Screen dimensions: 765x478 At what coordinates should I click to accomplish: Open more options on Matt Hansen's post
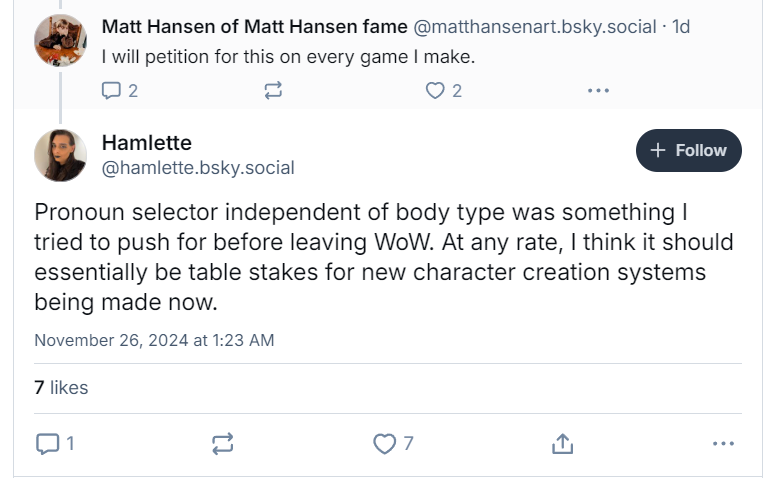pos(598,91)
